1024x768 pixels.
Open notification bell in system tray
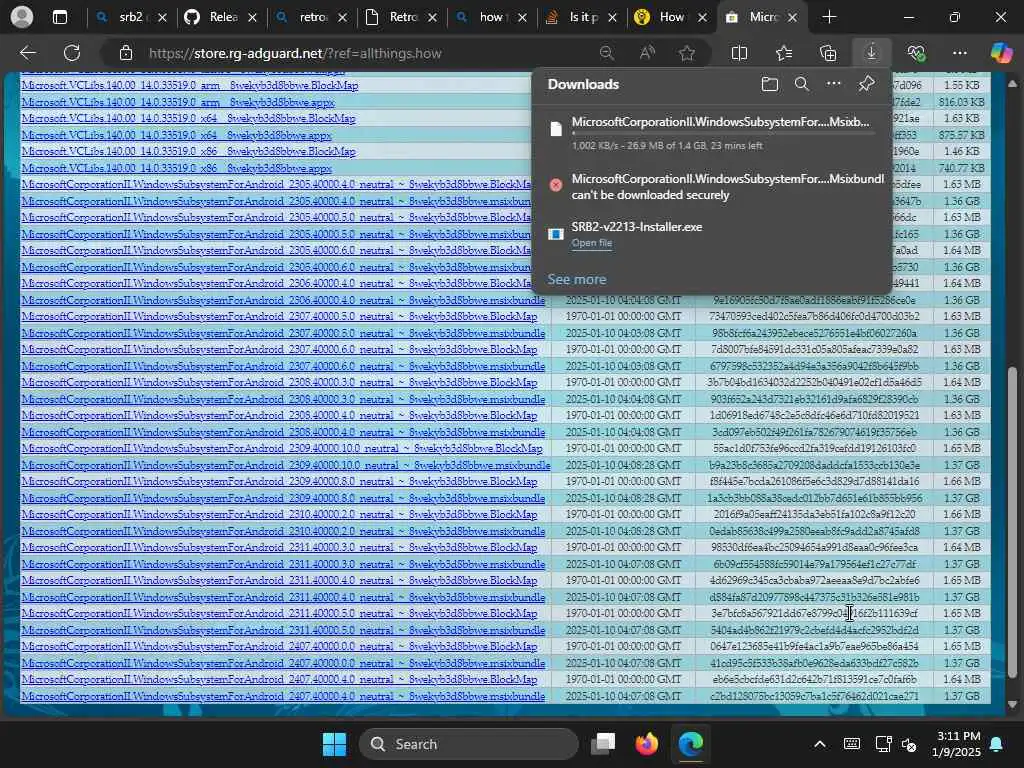coord(997,744)
